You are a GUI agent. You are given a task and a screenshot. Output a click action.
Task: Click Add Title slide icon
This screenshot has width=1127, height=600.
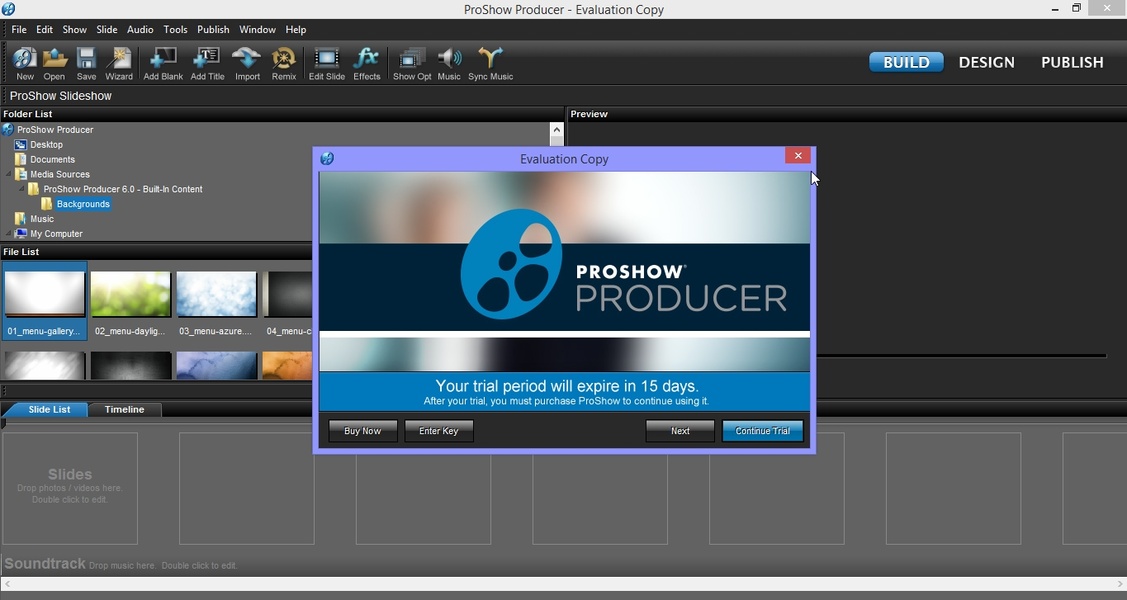(x=207, y=63)
